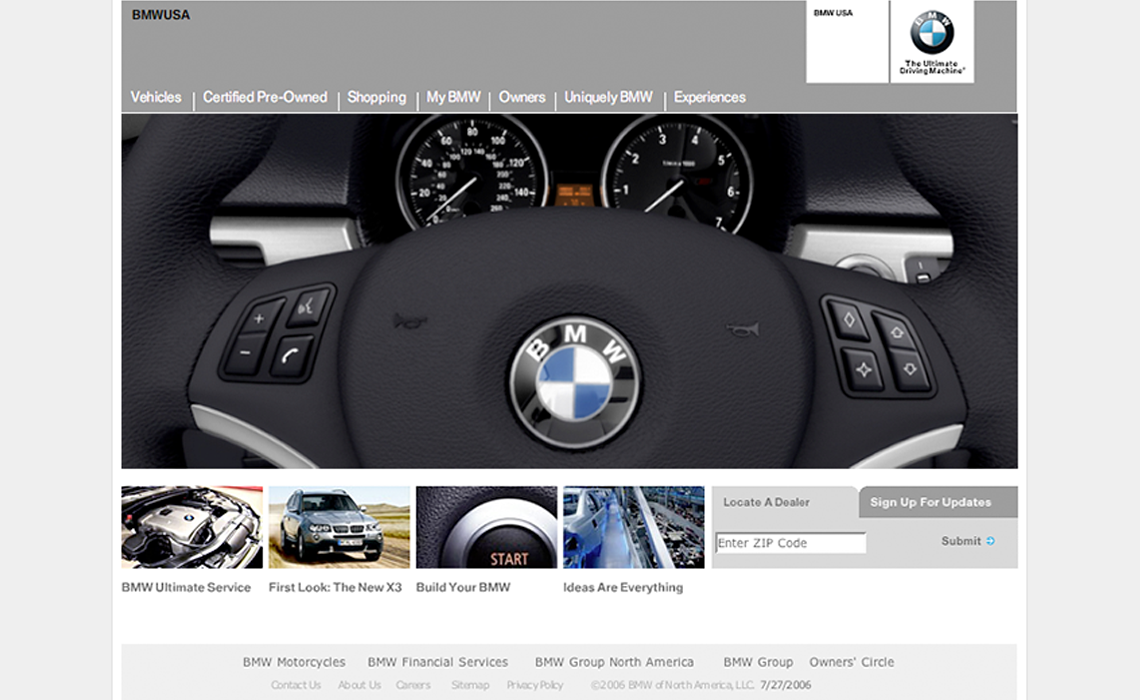Open the factory assembly line thumbnail
This screenshot has width=1140, height=700.
(x=633, y=527)
